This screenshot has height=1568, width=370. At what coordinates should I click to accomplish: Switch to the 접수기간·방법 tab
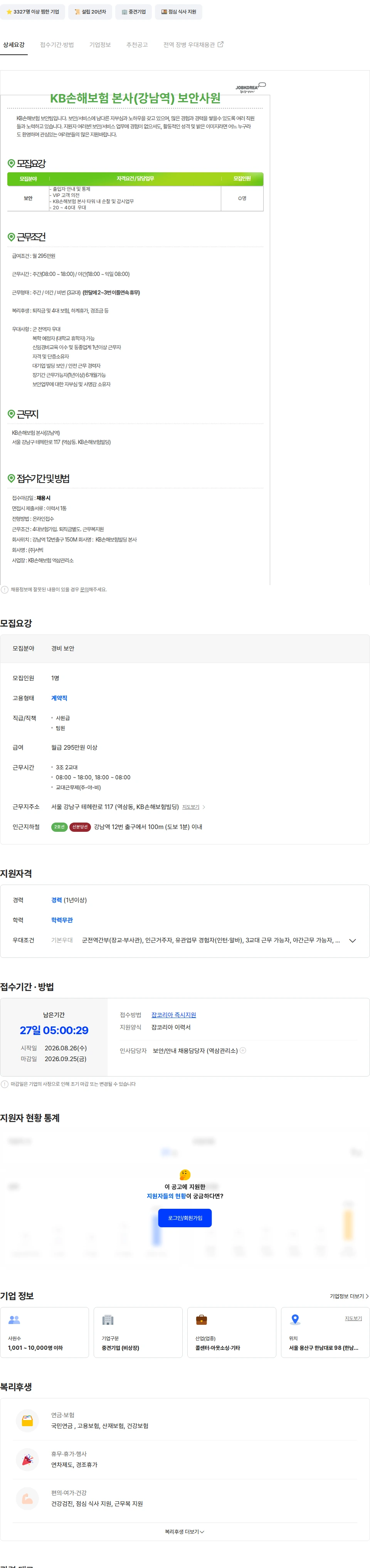(57, 44)
